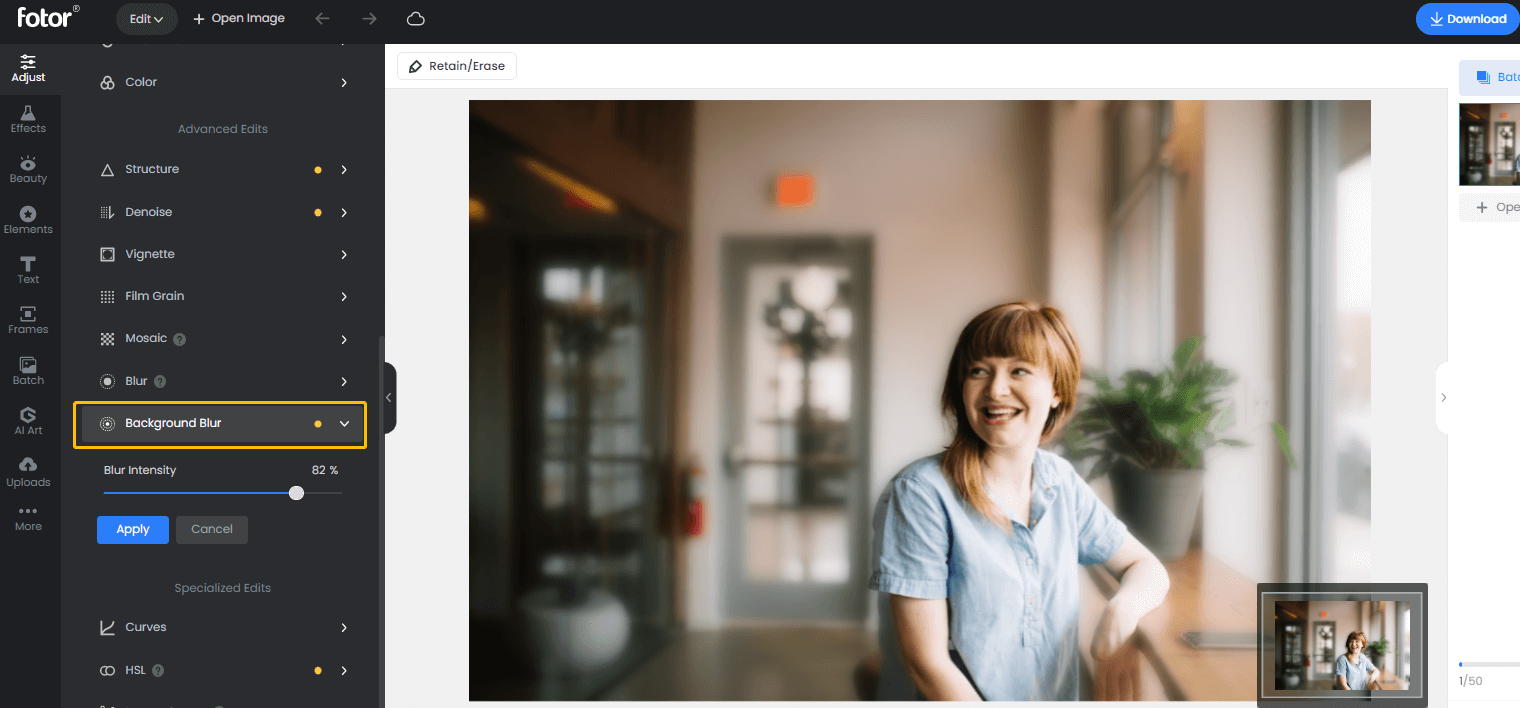Screen dimensions: 1520x708
Task: Show More options in sidebar
Action: pyautogui.click(x=28, y=518)
